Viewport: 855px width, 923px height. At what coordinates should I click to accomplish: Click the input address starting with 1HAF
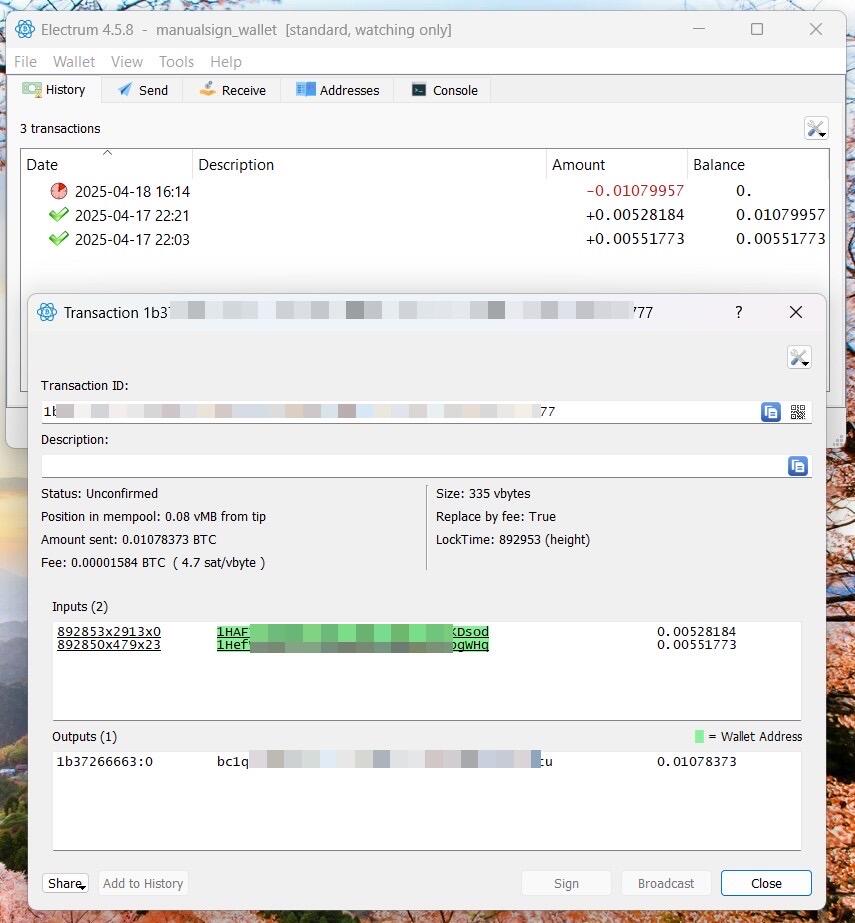pyautogui.click(x=353, y=632)
